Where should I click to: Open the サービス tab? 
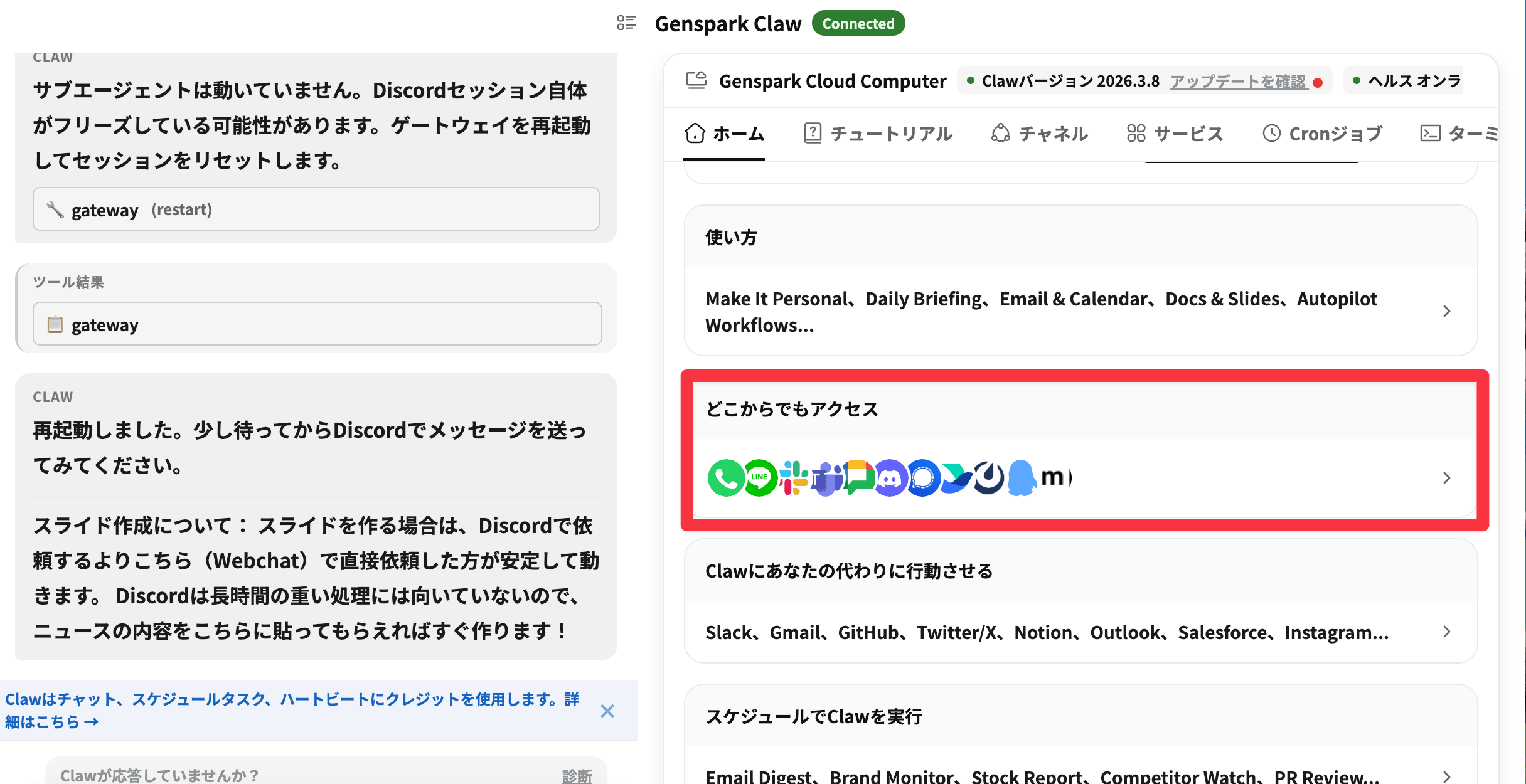coord(1175,134)
